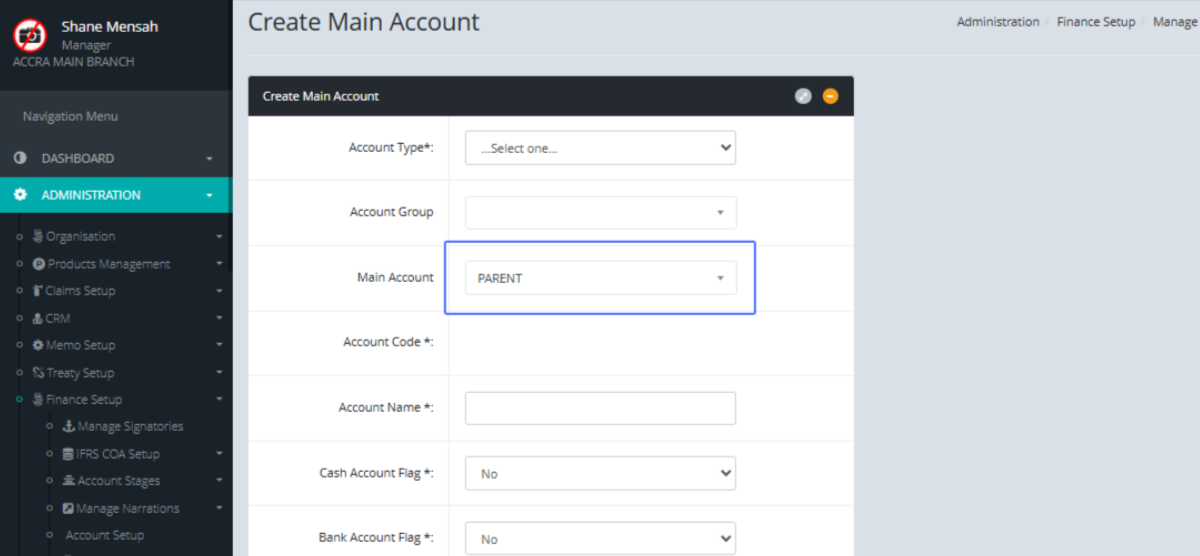
Task: Click the Manage Signatories anchor icon
Action: coord(68,427)
